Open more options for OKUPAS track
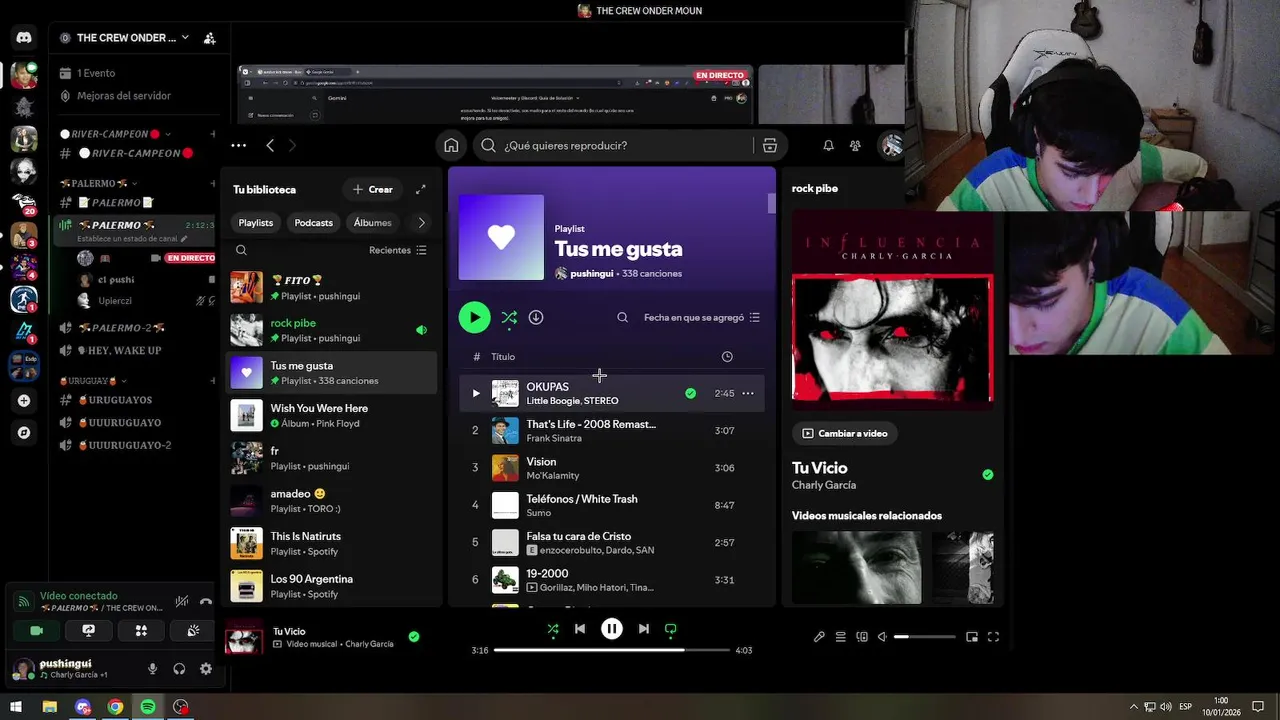 coord(747,393)
